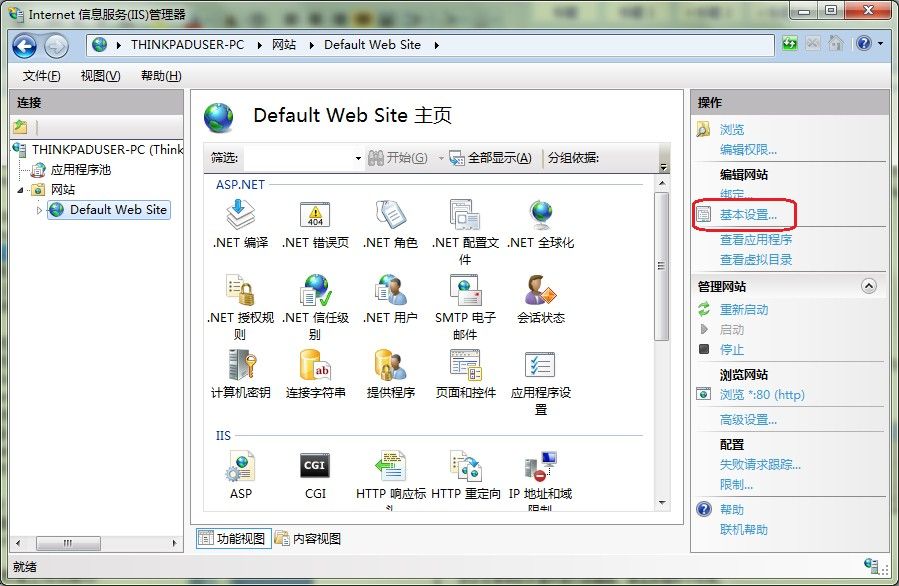
Task: Open the .NET 信任级别 feature icon
Action: pos(315,289)
